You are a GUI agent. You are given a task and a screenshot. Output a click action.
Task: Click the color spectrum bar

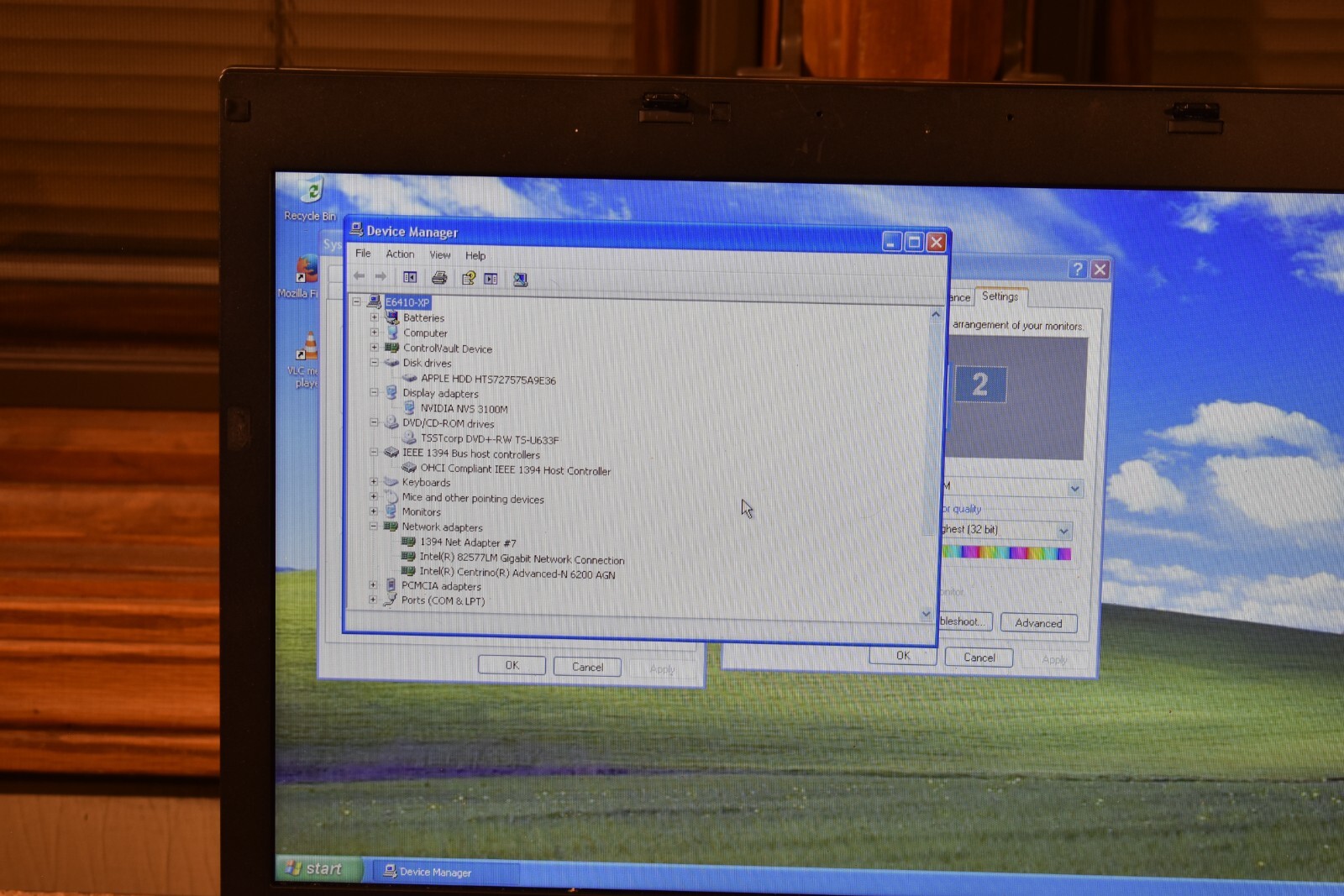pos(1005,553)
